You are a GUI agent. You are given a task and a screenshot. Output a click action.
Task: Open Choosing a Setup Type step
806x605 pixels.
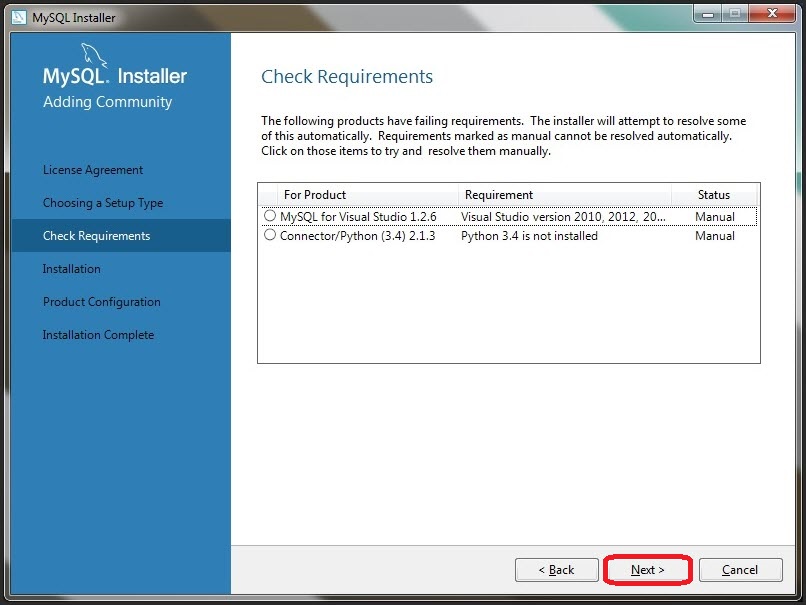click(x=103, y=203)
